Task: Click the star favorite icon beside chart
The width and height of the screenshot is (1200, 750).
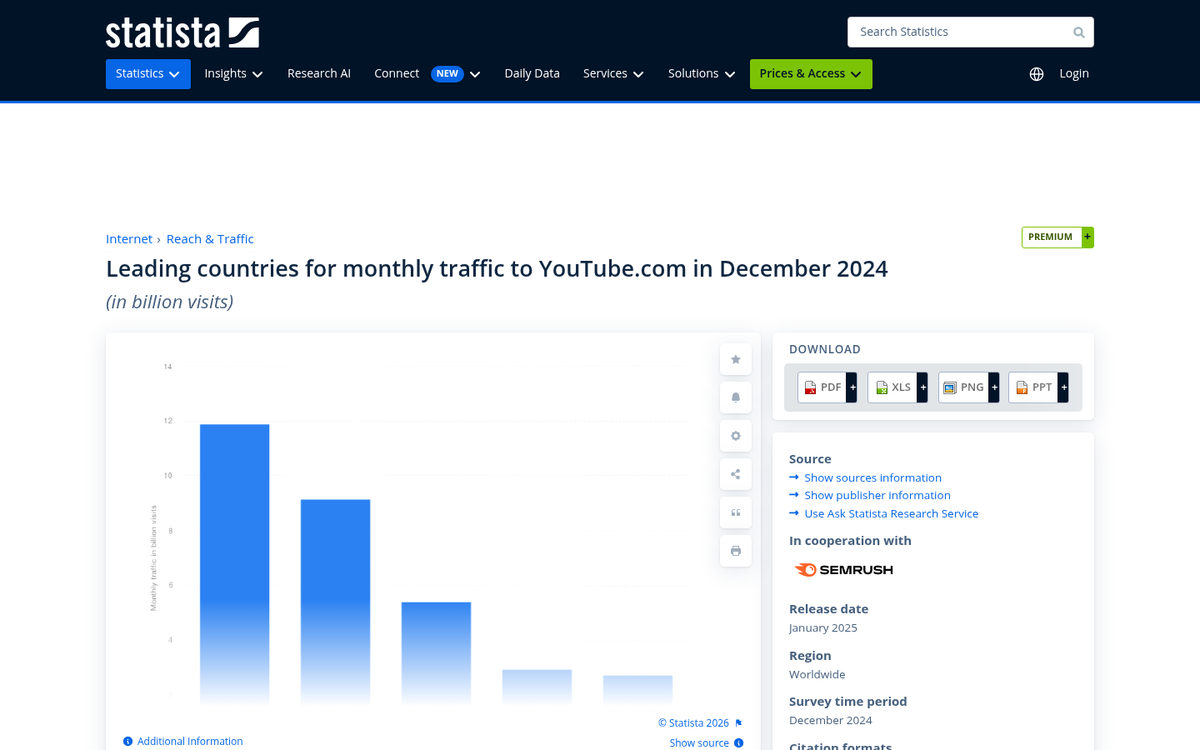Action: 735,359
